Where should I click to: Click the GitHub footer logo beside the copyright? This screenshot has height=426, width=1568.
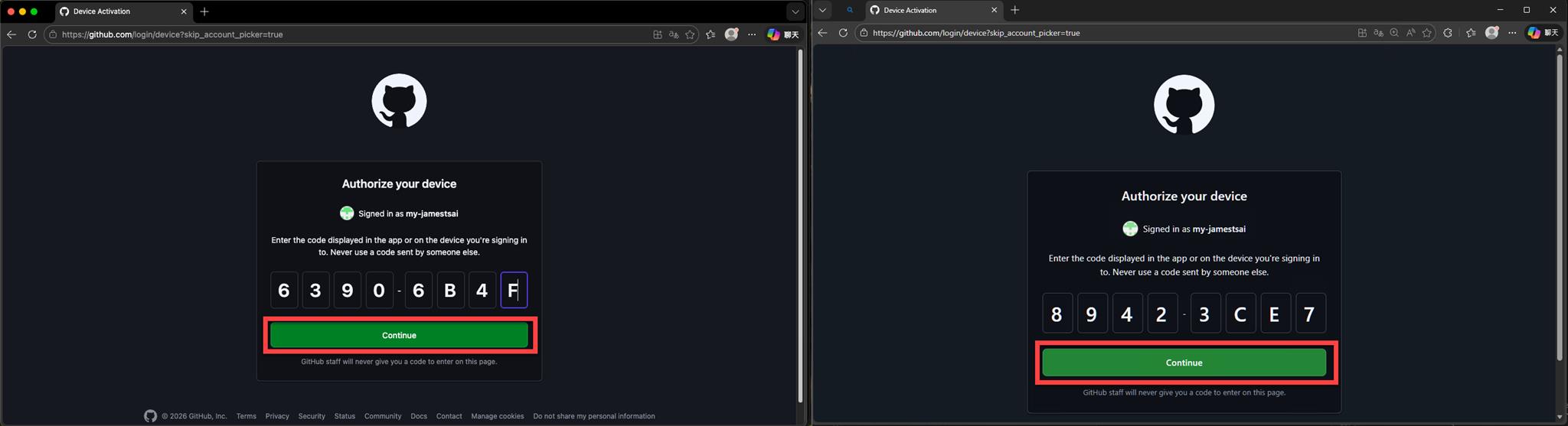click(150, 416)
